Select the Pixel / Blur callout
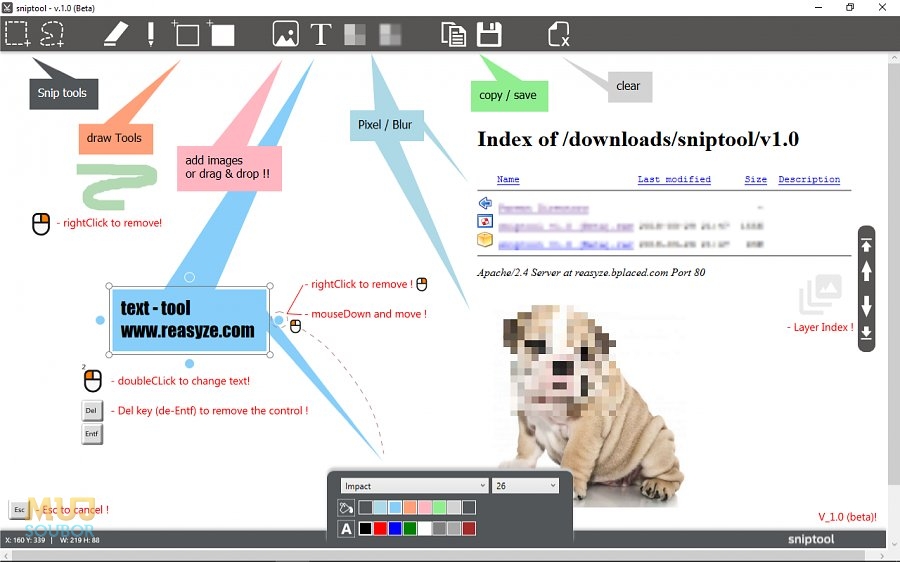This screenshot has height=562, width=900. point(386,125)
